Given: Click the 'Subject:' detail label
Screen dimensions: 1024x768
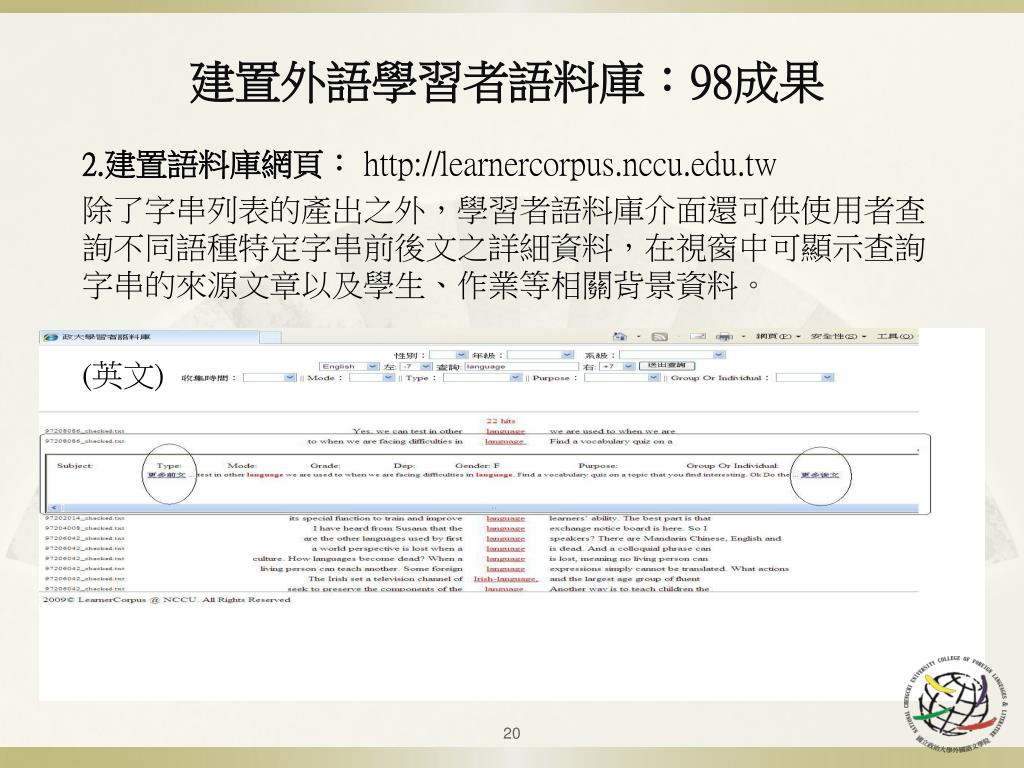Looking at the screenshot, I should (74, 466).
